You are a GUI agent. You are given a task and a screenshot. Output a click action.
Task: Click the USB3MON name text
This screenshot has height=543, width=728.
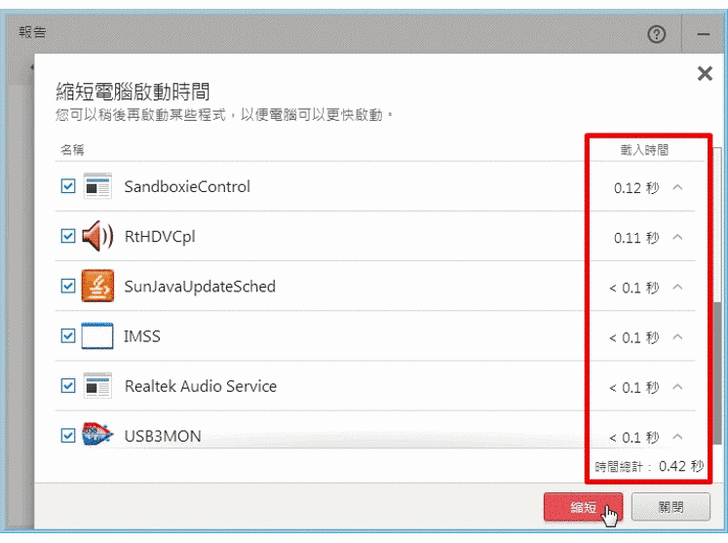click(162, 436)
